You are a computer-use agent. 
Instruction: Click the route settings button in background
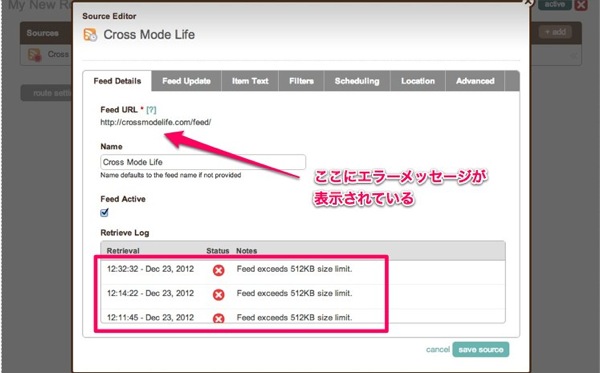[x=46, y=93]
